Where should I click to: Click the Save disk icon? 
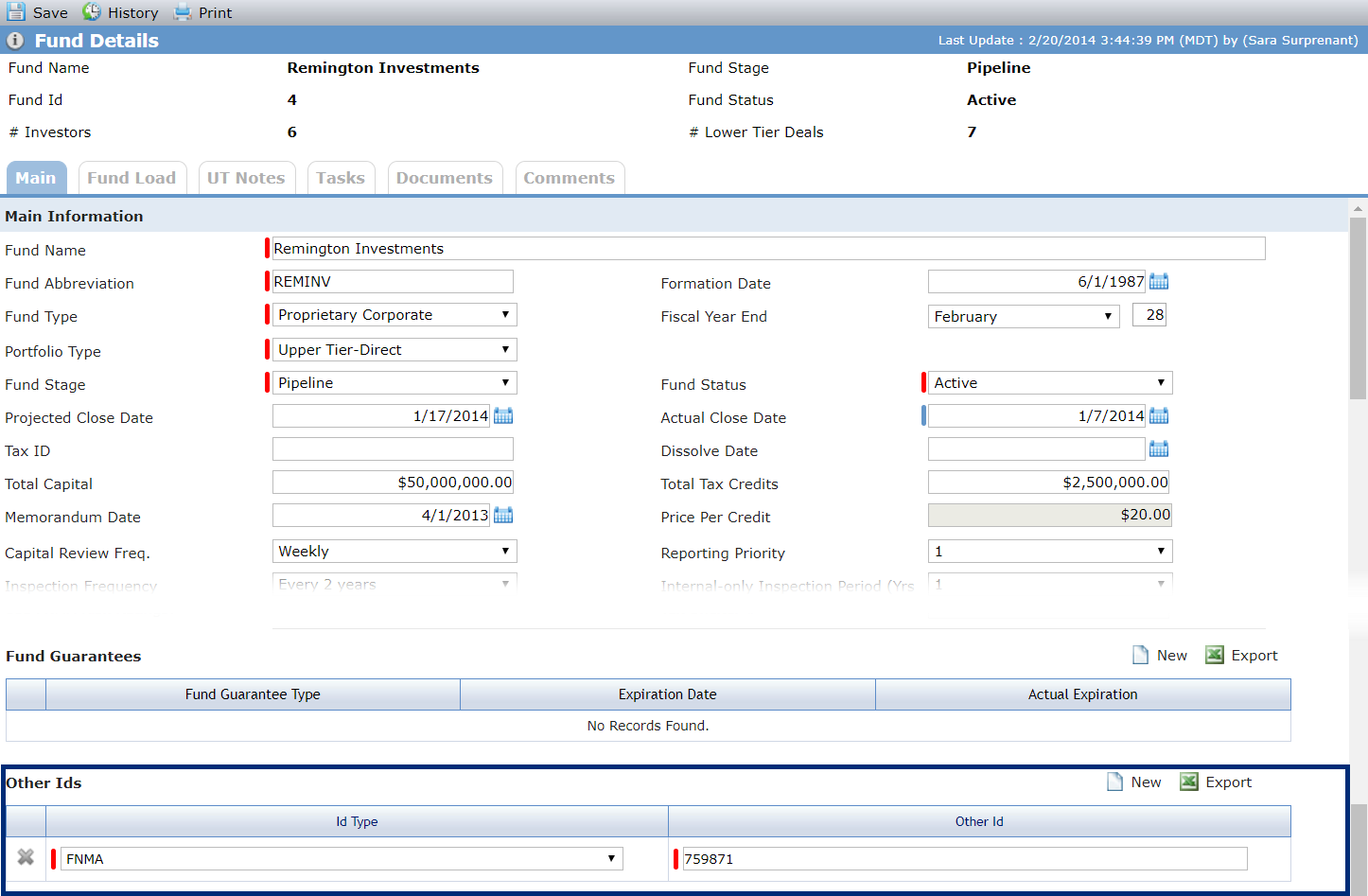click(x=16, y=12)
